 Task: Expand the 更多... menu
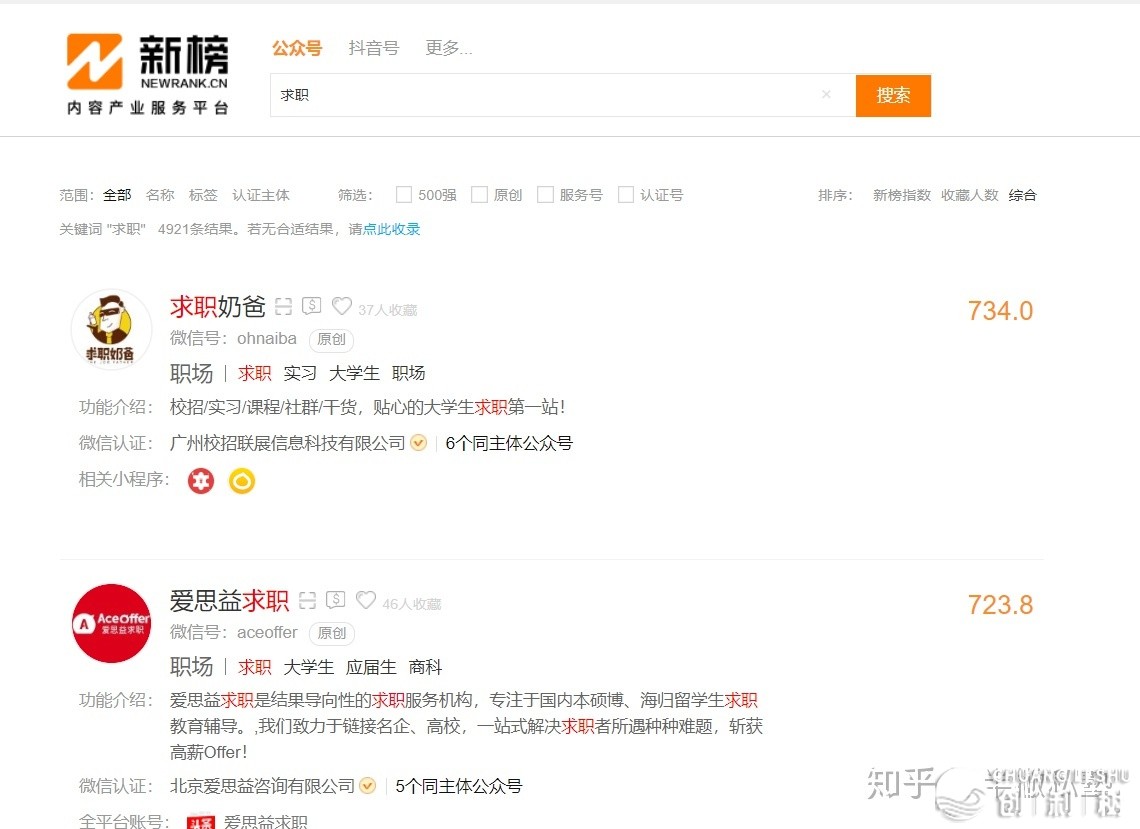[449, 48]
